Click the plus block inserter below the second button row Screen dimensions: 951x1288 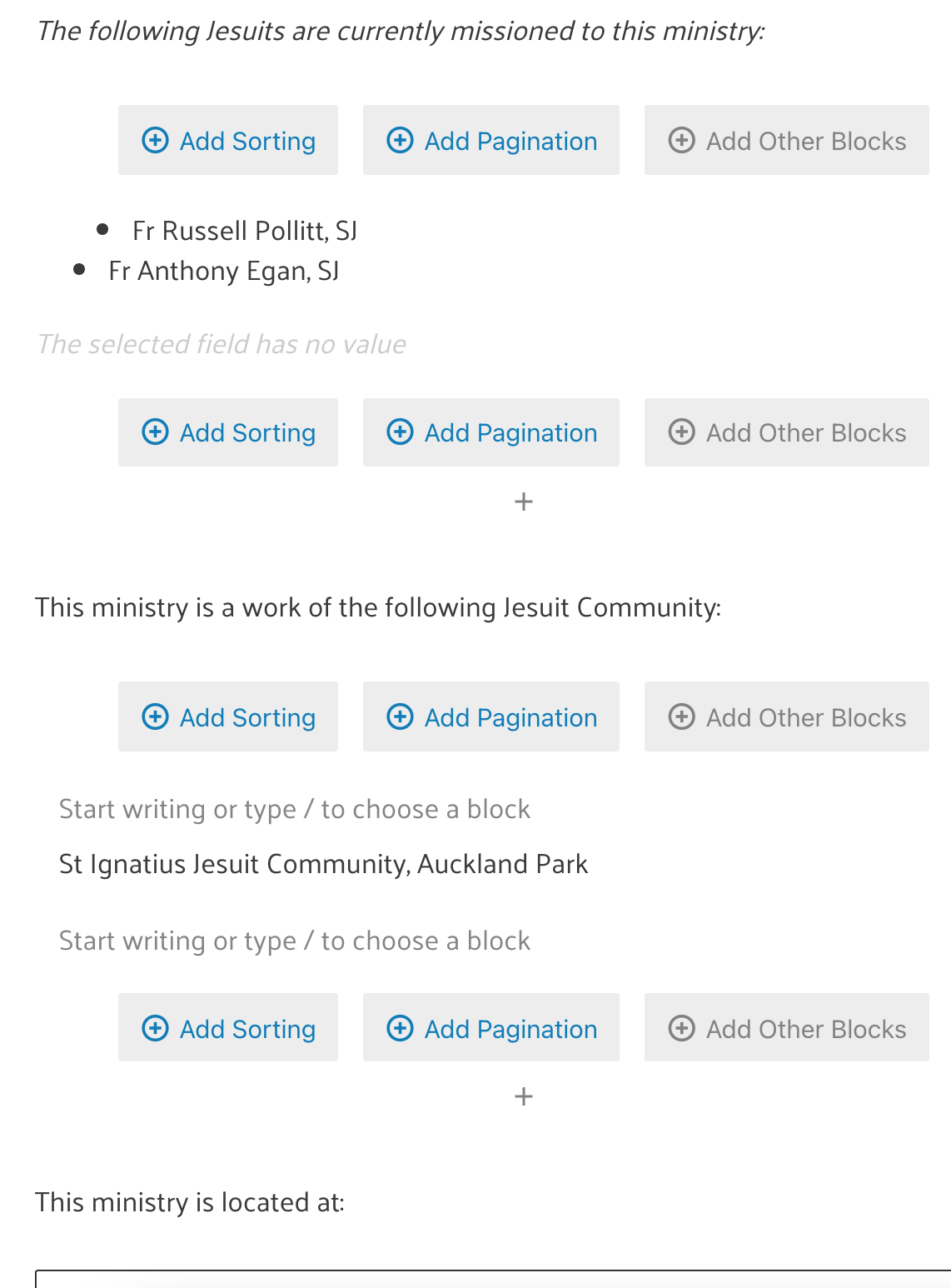pyautogui.click(x=524, y=502)
